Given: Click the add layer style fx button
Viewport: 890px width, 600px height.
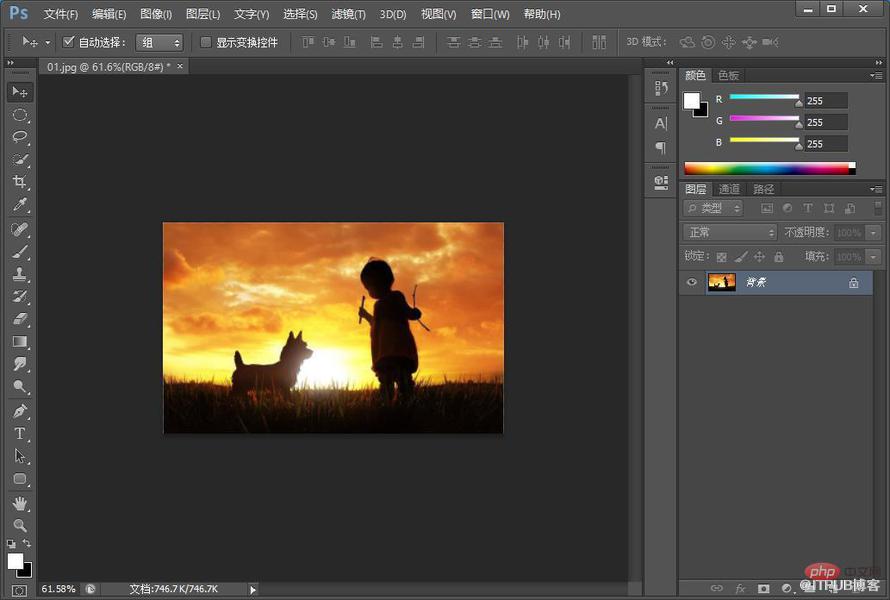Looking at the screenshot, I should click(741, 589).
